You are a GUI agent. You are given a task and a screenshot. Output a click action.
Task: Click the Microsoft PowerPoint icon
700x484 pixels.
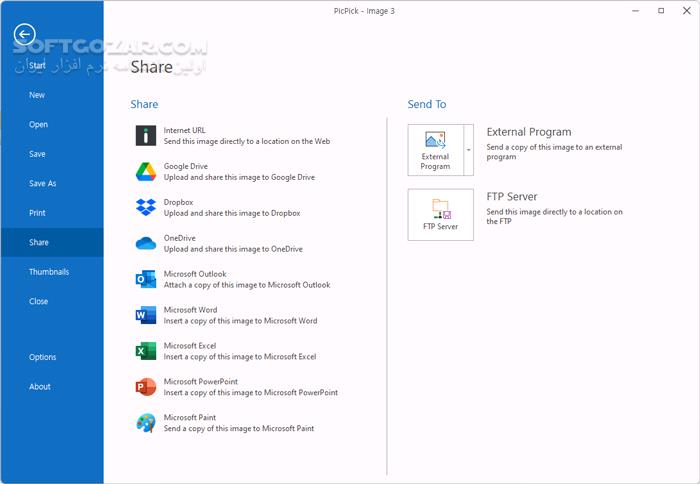click(x=146, y=387)
